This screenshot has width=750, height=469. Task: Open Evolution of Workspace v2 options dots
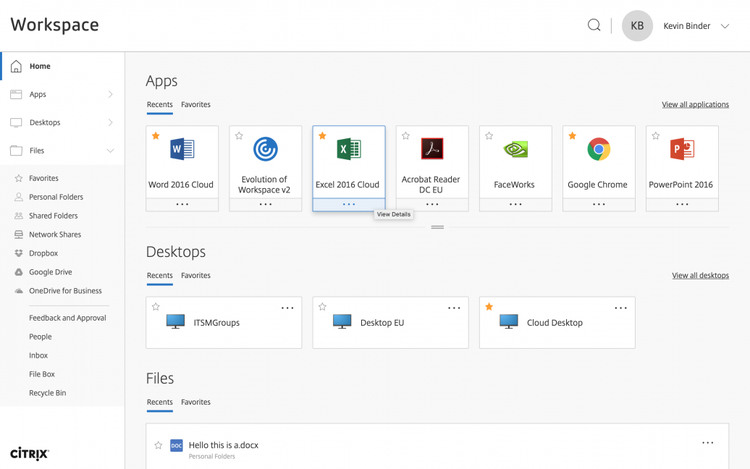[x=265, y=205]
